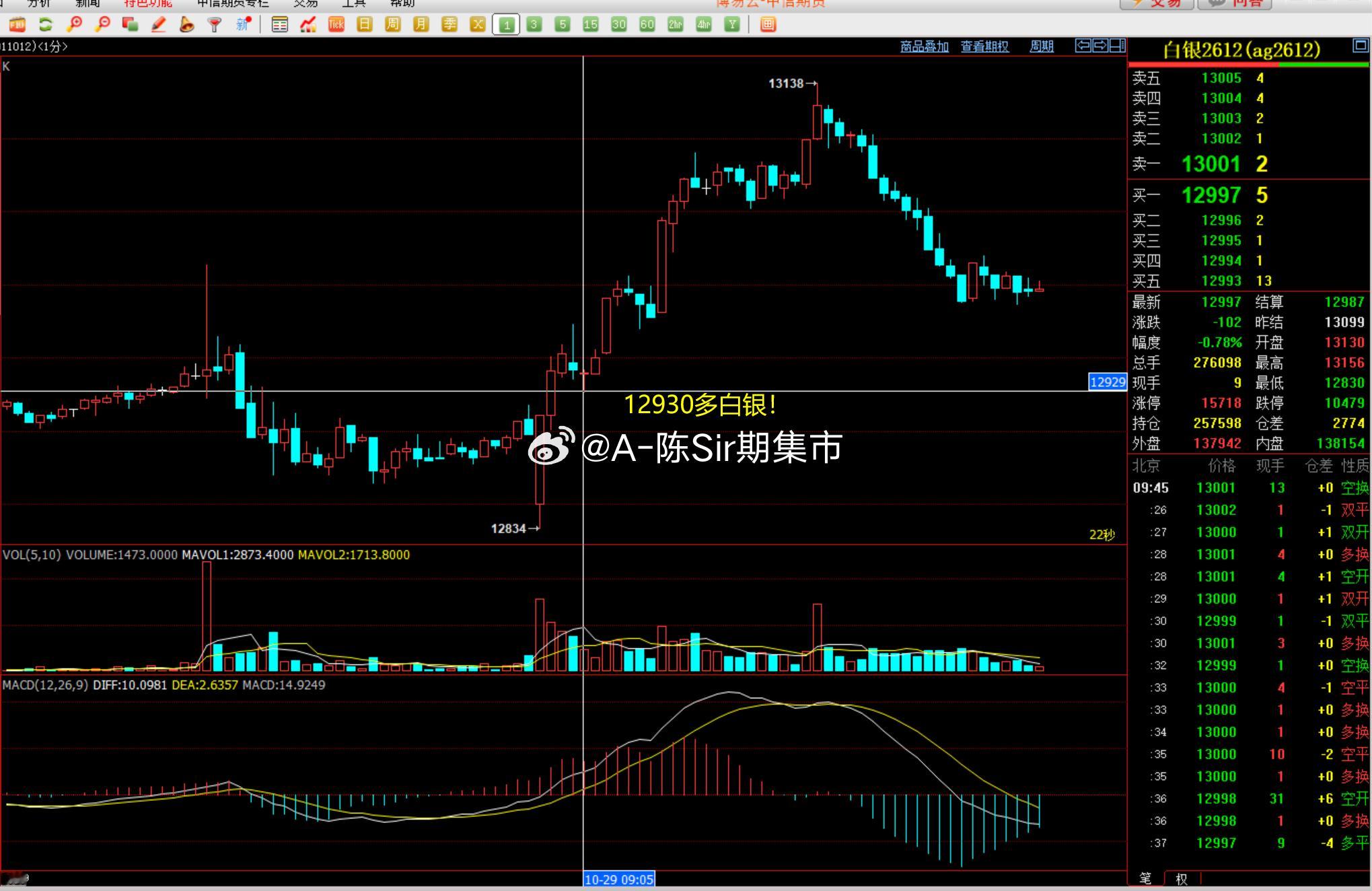Click the red multi-window layout icon
Viewport: 1372px width, 891px height.
768,25
